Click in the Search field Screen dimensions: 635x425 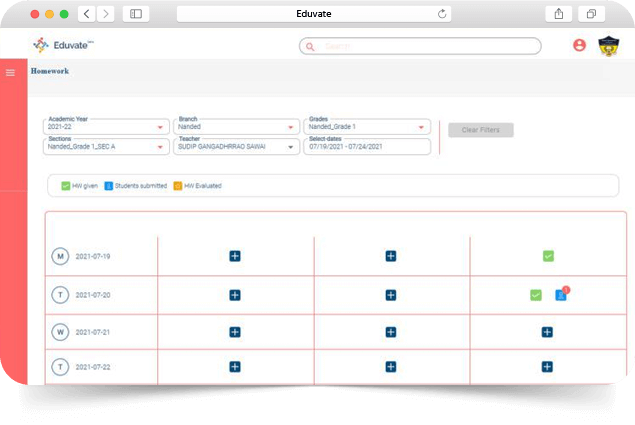(420, 46)
